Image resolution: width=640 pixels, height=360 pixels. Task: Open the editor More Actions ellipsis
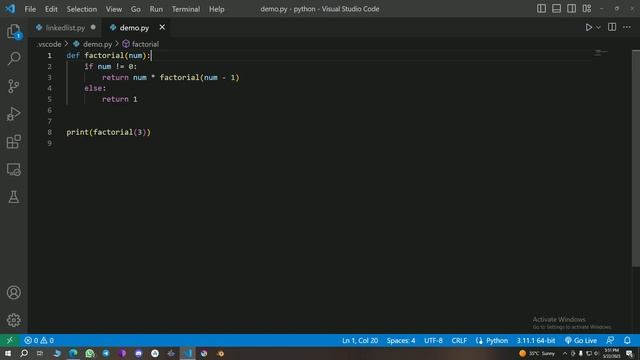pyautogui.click(x=627, y=27)
